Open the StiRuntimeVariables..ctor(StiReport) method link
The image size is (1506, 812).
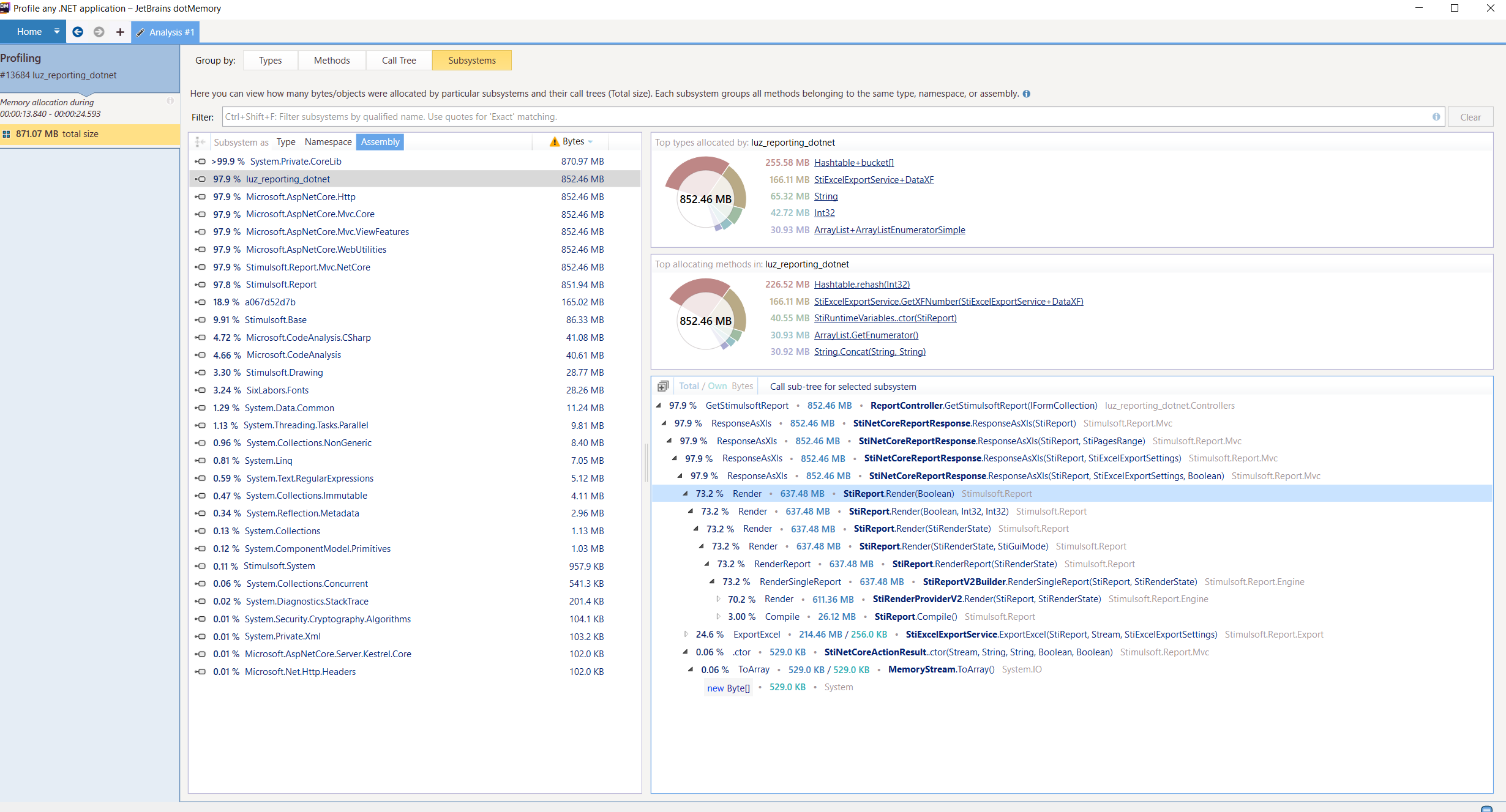point(885,318)
